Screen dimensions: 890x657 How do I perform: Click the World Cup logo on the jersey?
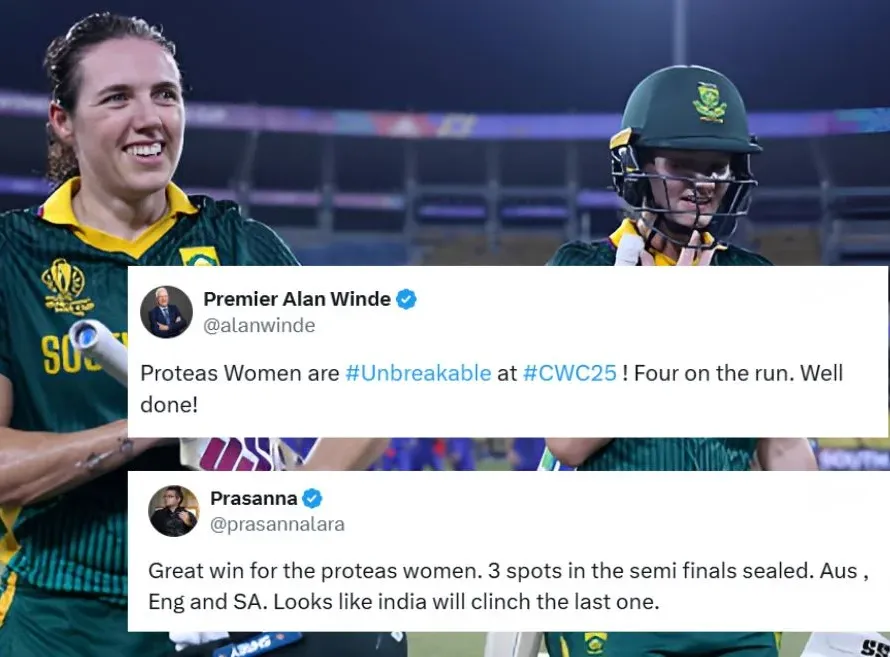(65, 287)
